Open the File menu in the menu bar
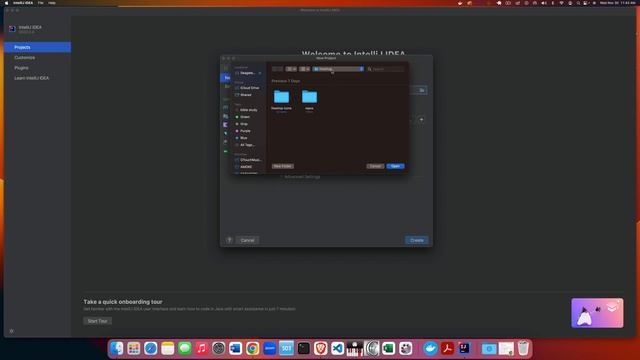 pyautogui.click(x=40, y=3)
